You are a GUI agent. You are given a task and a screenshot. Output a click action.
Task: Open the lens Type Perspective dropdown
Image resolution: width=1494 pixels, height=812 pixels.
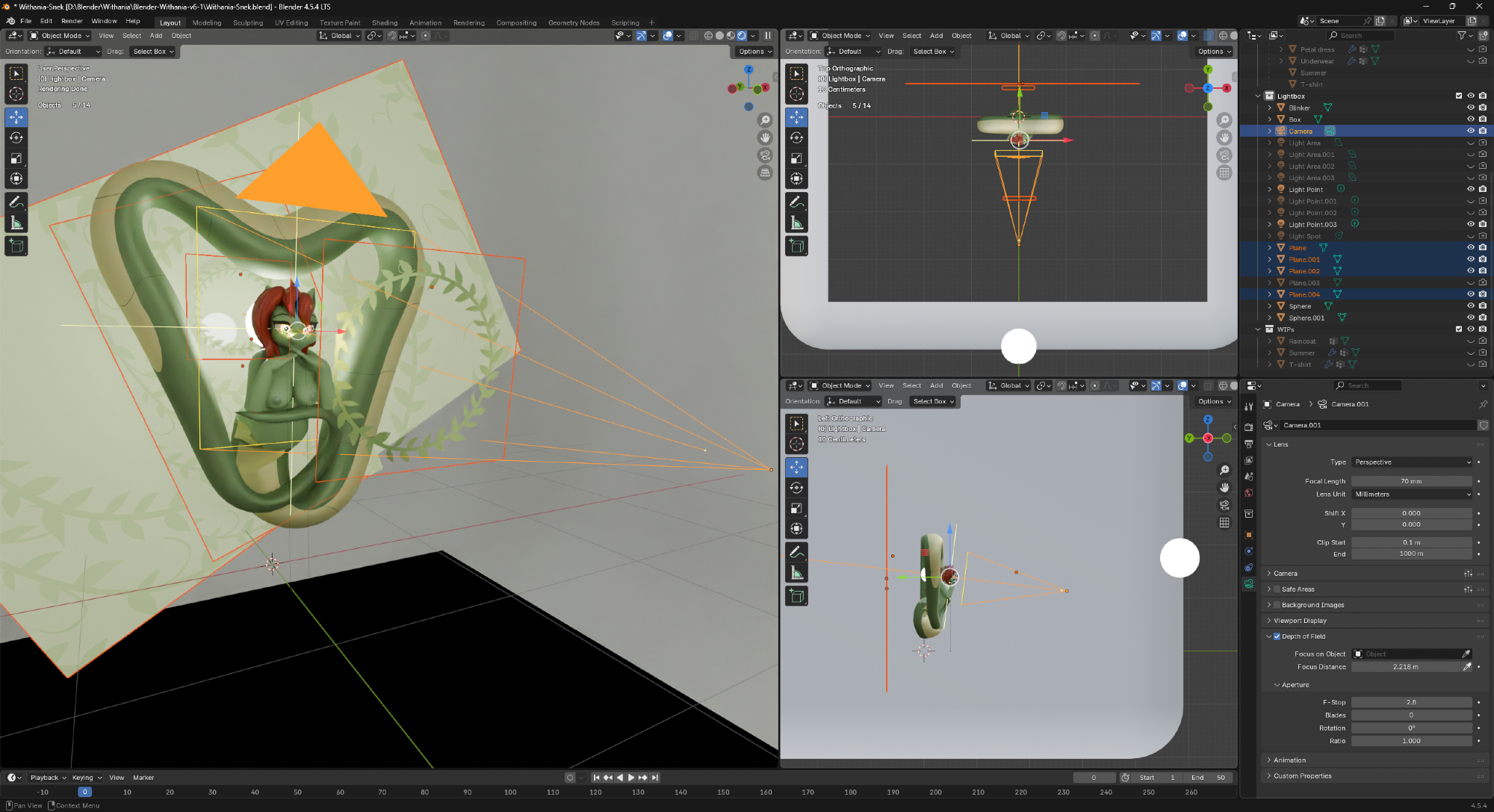(x=1411, y=462)
